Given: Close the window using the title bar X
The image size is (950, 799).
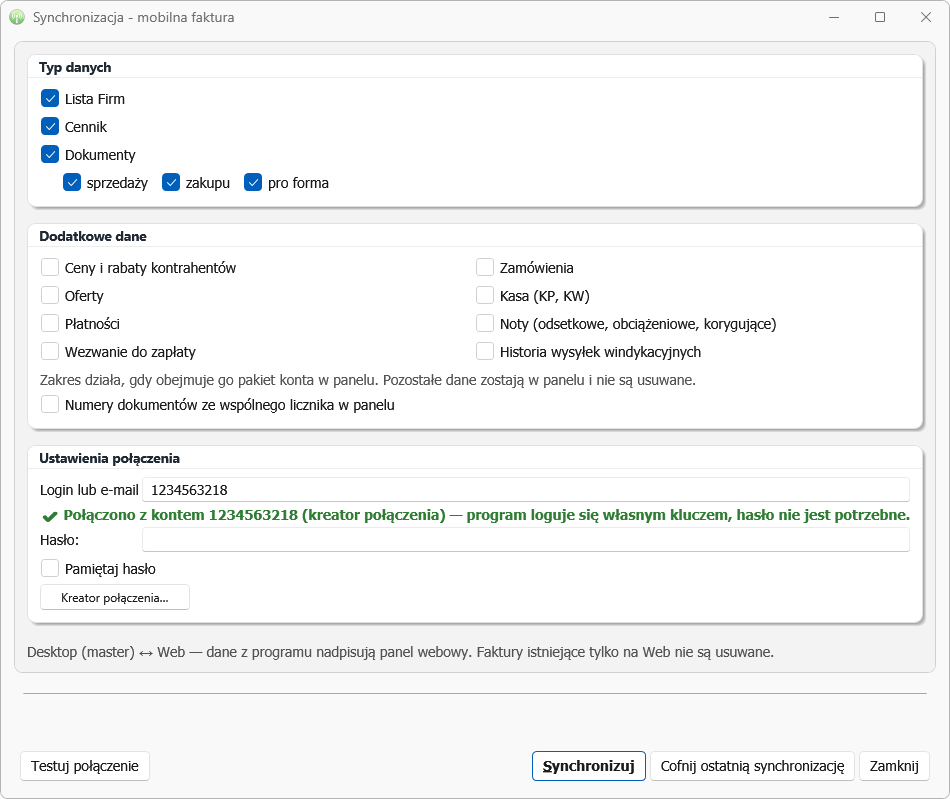Looking at the screenshot, I should click(926, 17).
